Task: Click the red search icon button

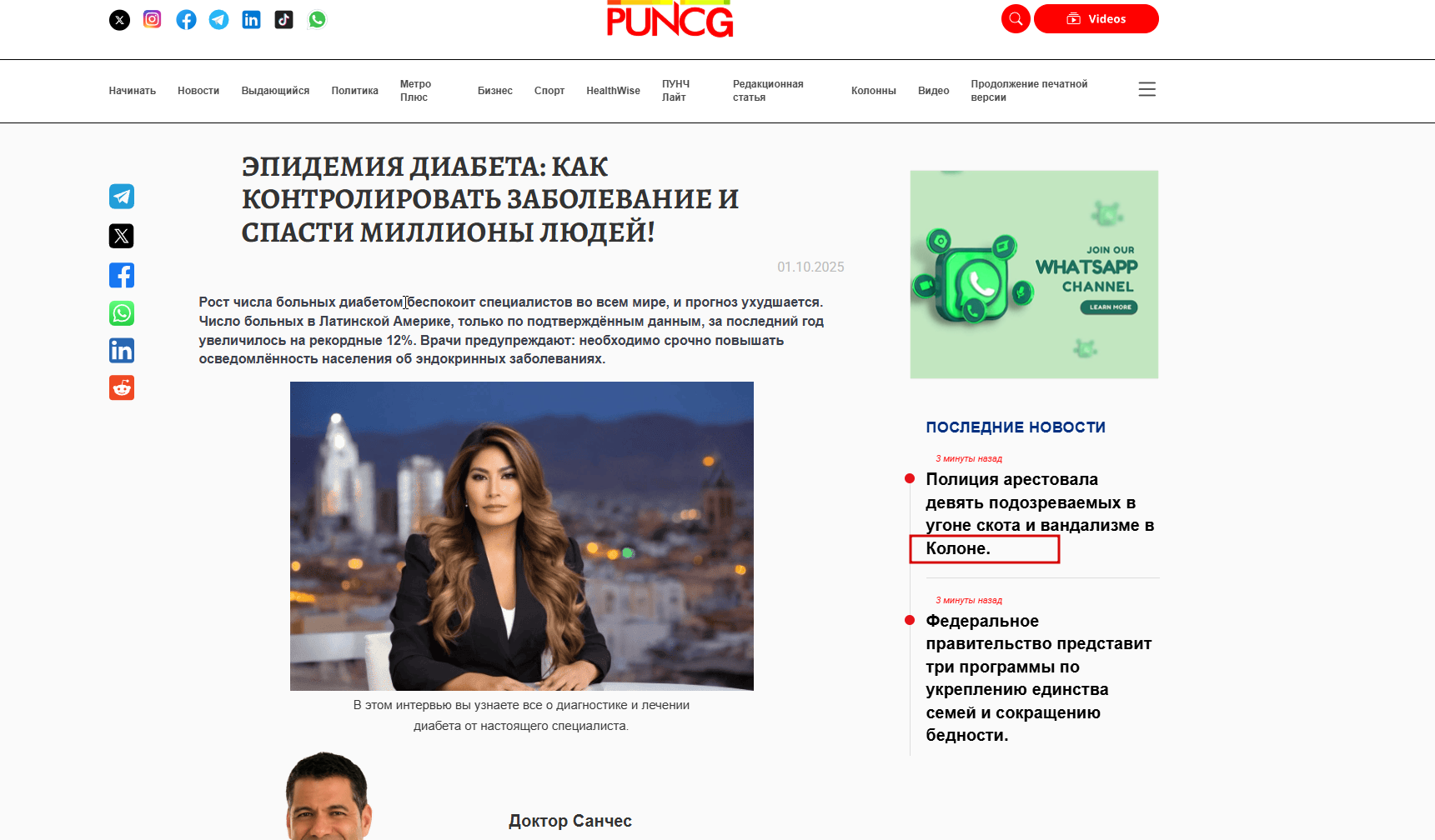Action: (x=1016, y=18)
